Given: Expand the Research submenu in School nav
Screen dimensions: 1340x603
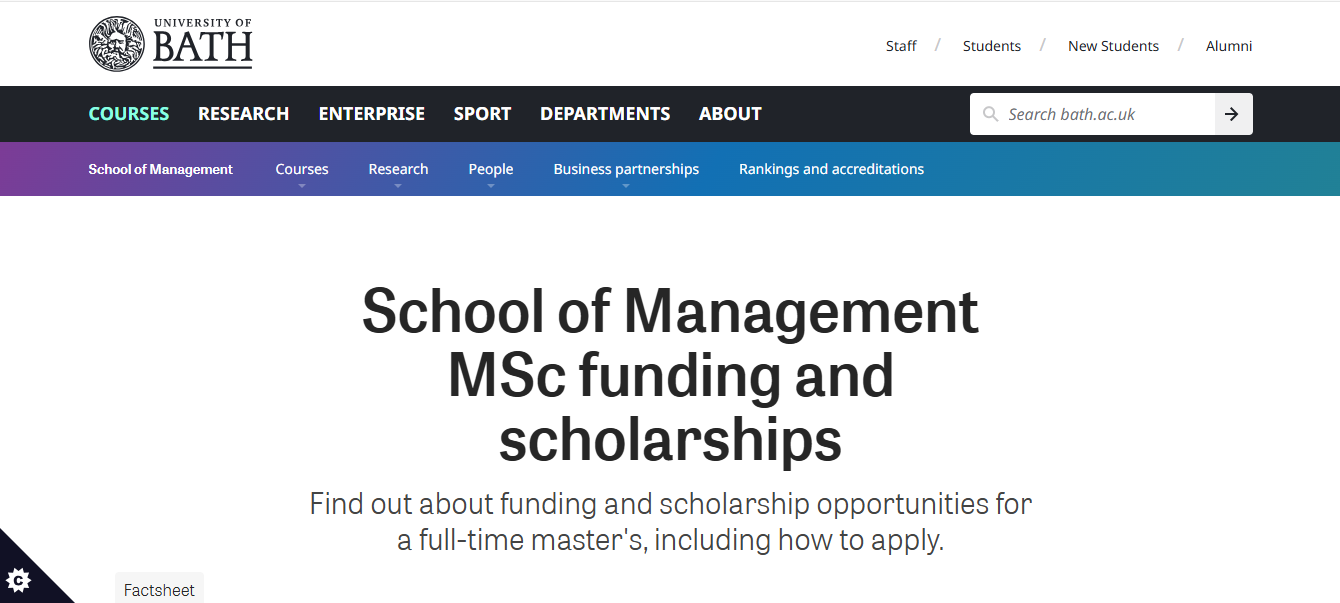Looking at the screenshot, I should (398, 185).
